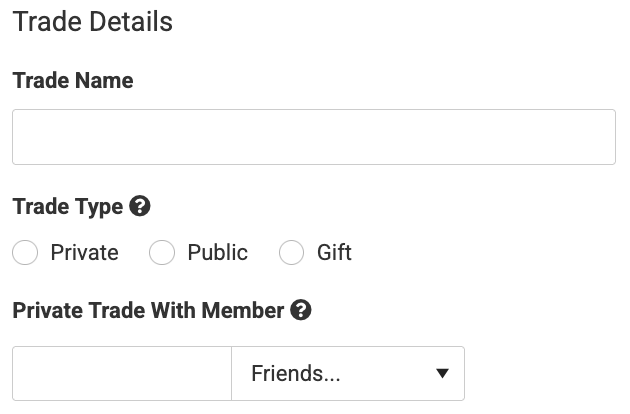This screenshot has height=414, width=630.
Task: Click the Trade Type help icon
Action: 140,207
